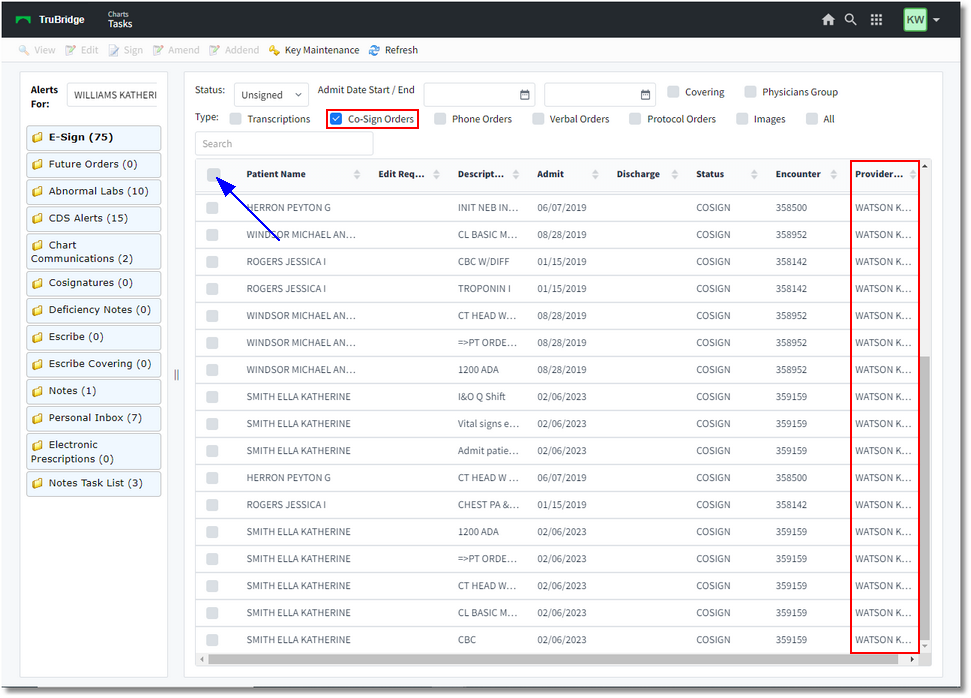Check the Verbal Orders checkbox
971x698 pixels.
[x=538, y=119]
